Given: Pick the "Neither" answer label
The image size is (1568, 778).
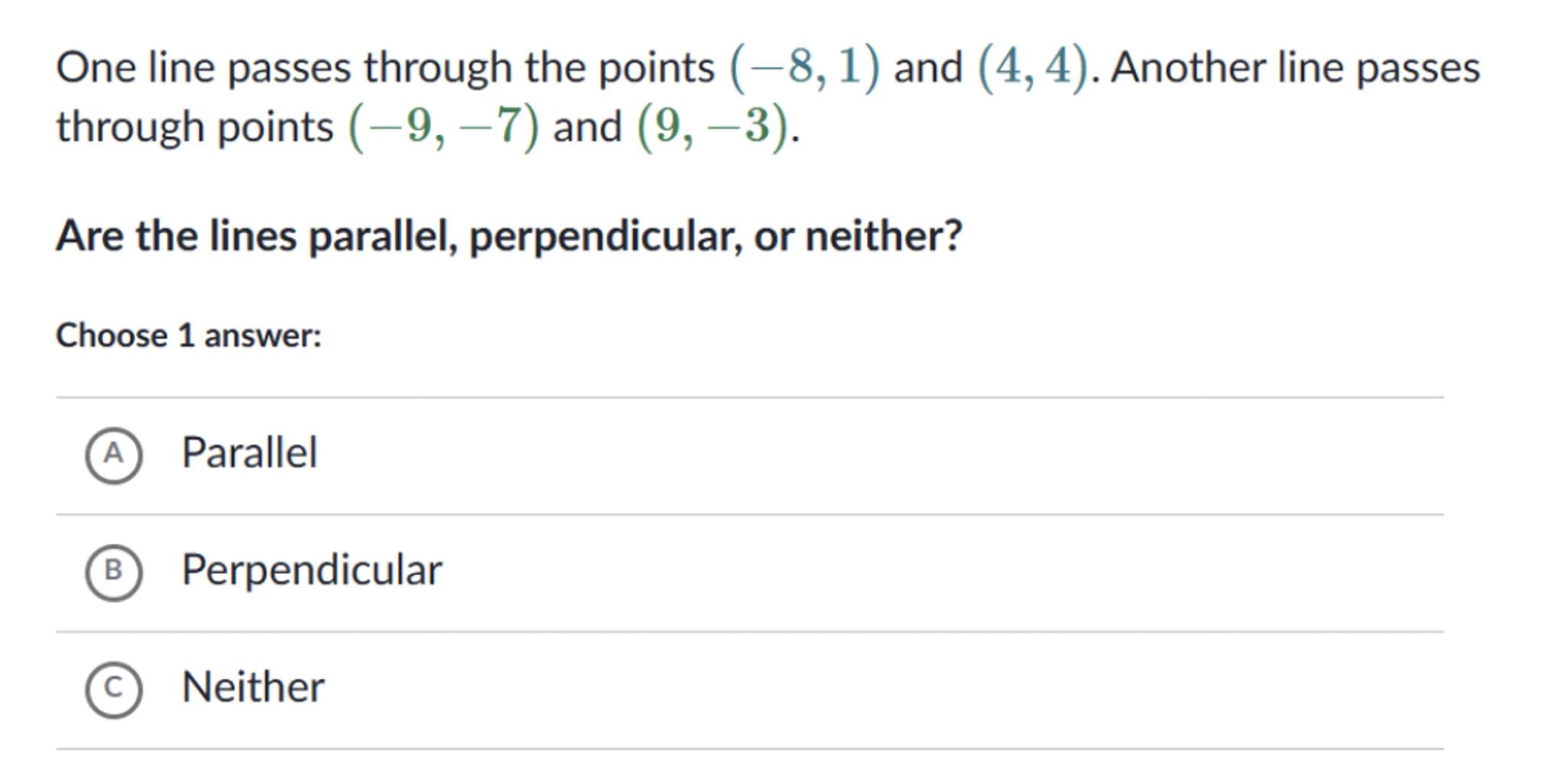Looking at the screenshot, I should (x=253, y=687).
